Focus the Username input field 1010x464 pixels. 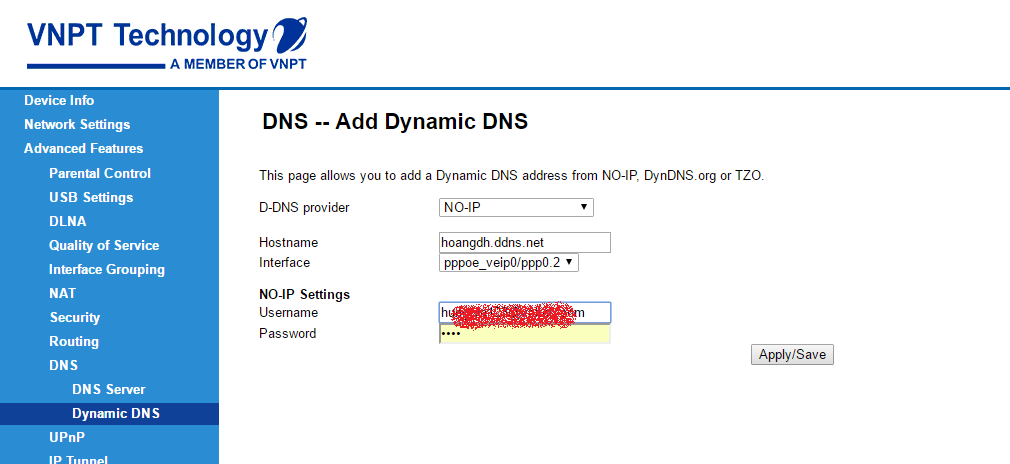[524, 313]
